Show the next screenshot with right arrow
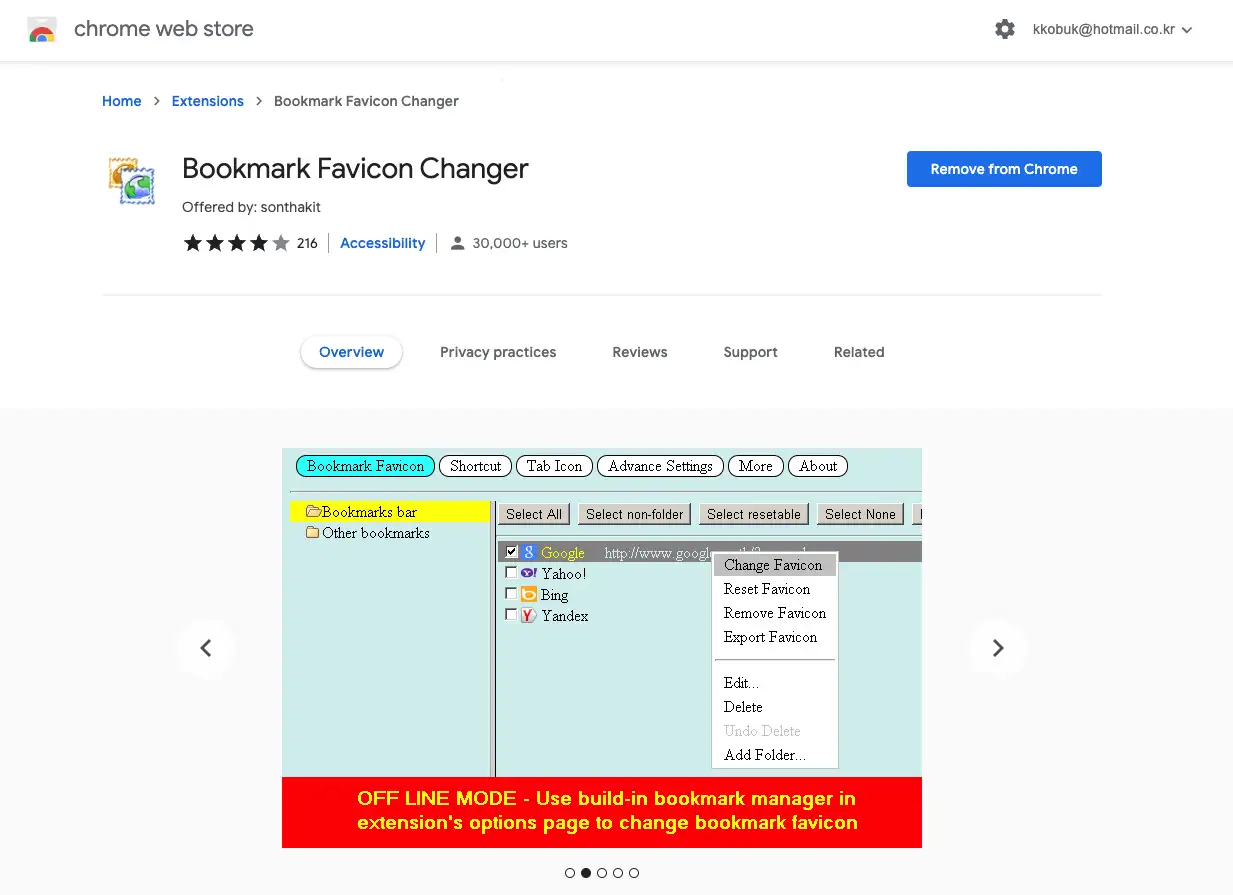This screenshot has height=895, width=1233. tap(998, 648)
